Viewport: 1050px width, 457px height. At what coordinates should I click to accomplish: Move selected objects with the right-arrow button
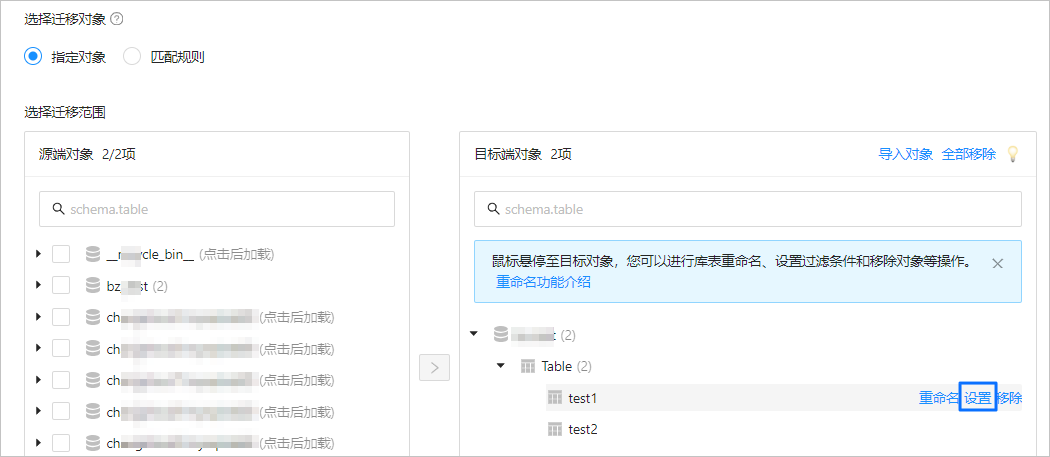click(435, 367)
